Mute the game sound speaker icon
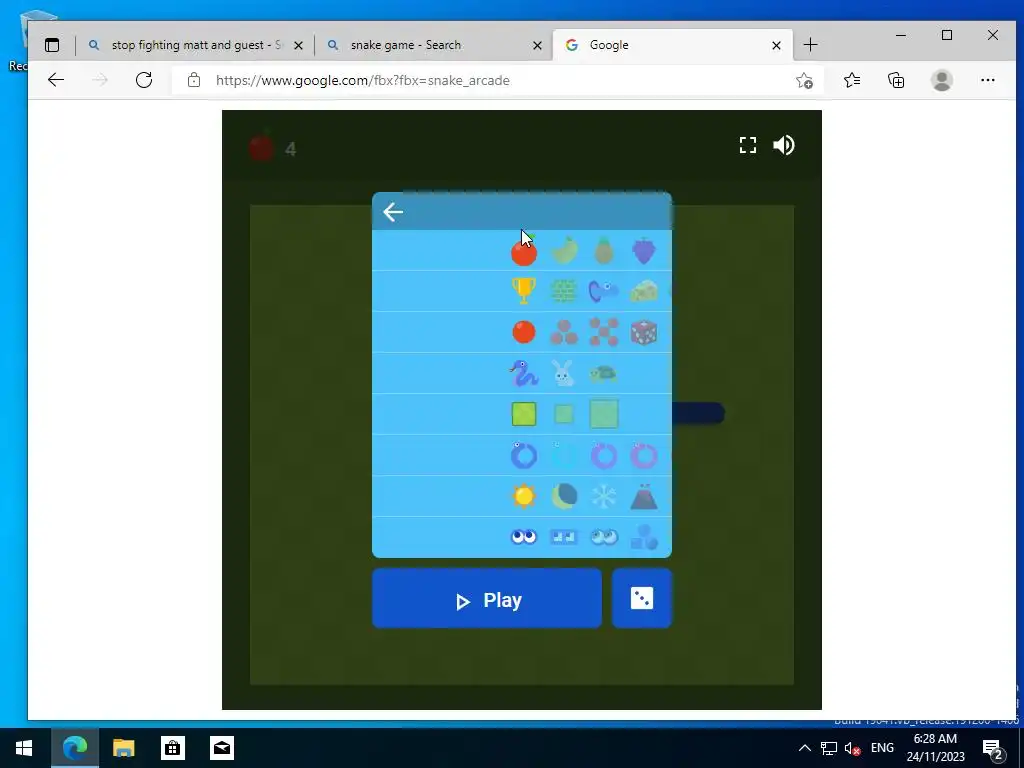This screenshot has width=1024, height=768. click(x=784, y=145)
